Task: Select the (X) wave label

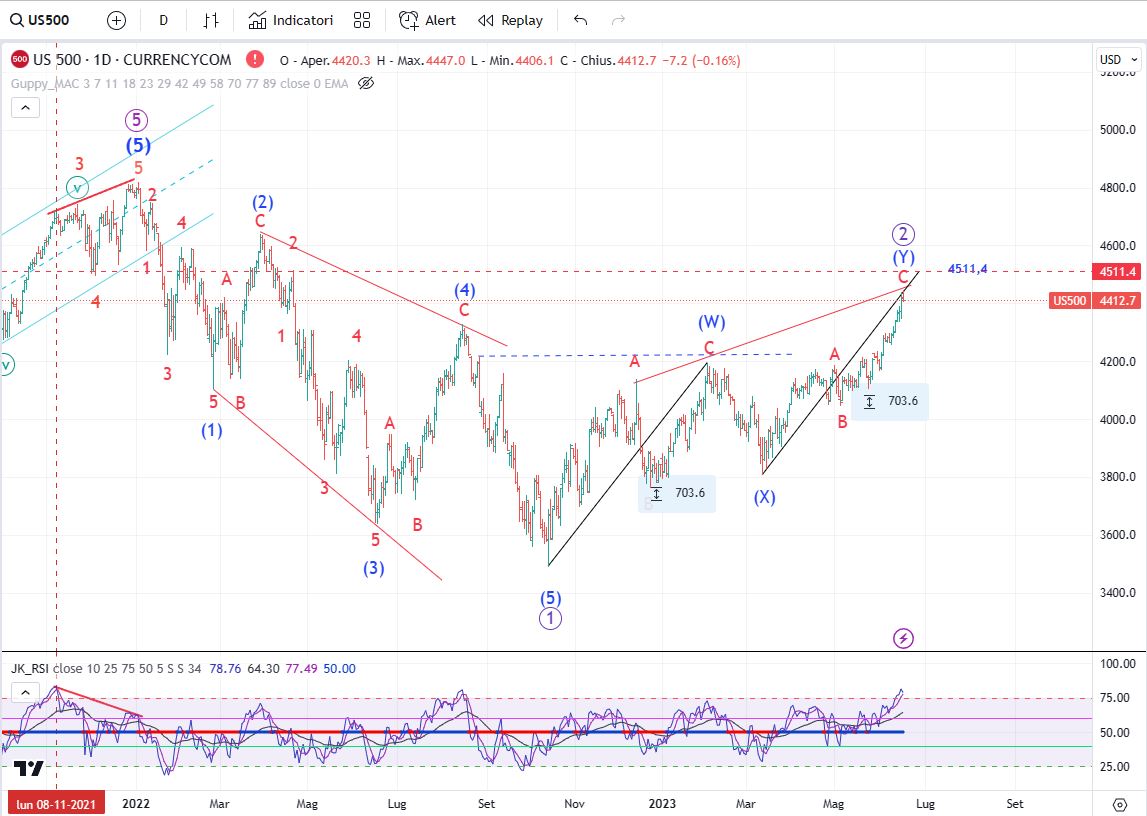Action: (764, 497)
